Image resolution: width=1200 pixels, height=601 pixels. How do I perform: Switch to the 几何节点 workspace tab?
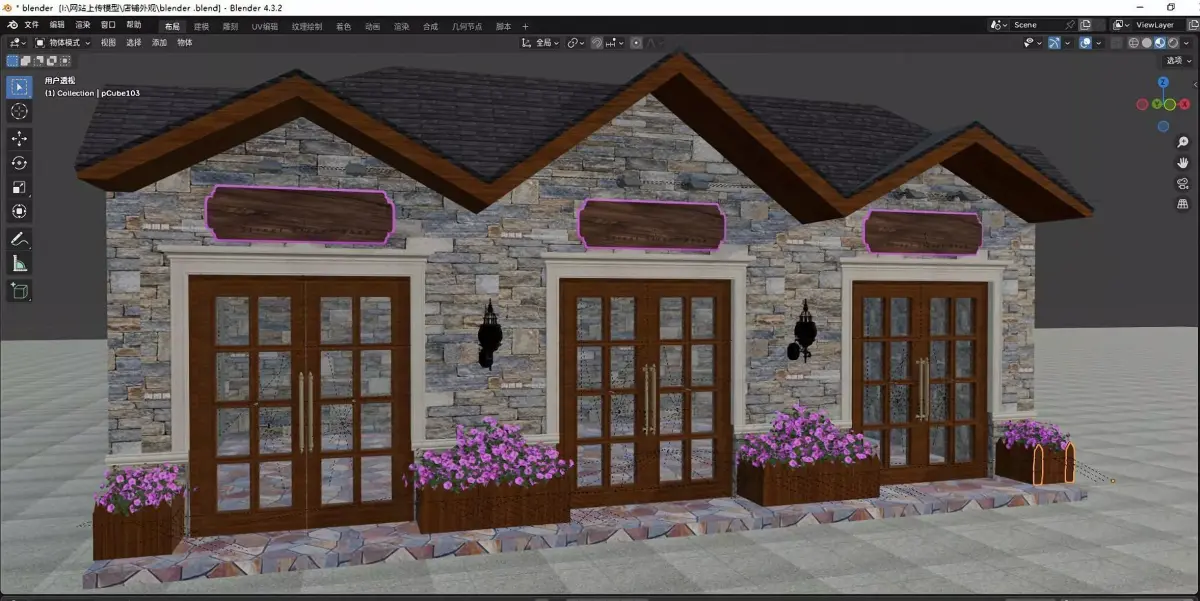point(467,26)
